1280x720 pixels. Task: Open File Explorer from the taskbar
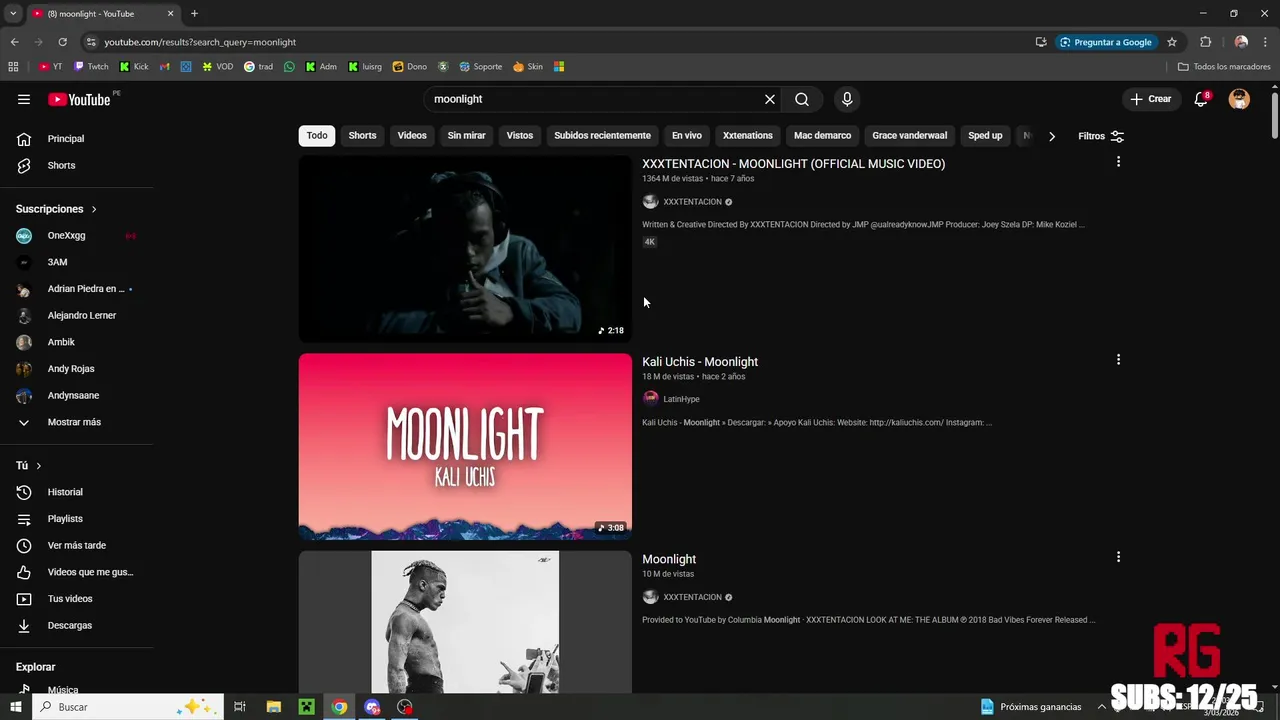tap(273, 707)
